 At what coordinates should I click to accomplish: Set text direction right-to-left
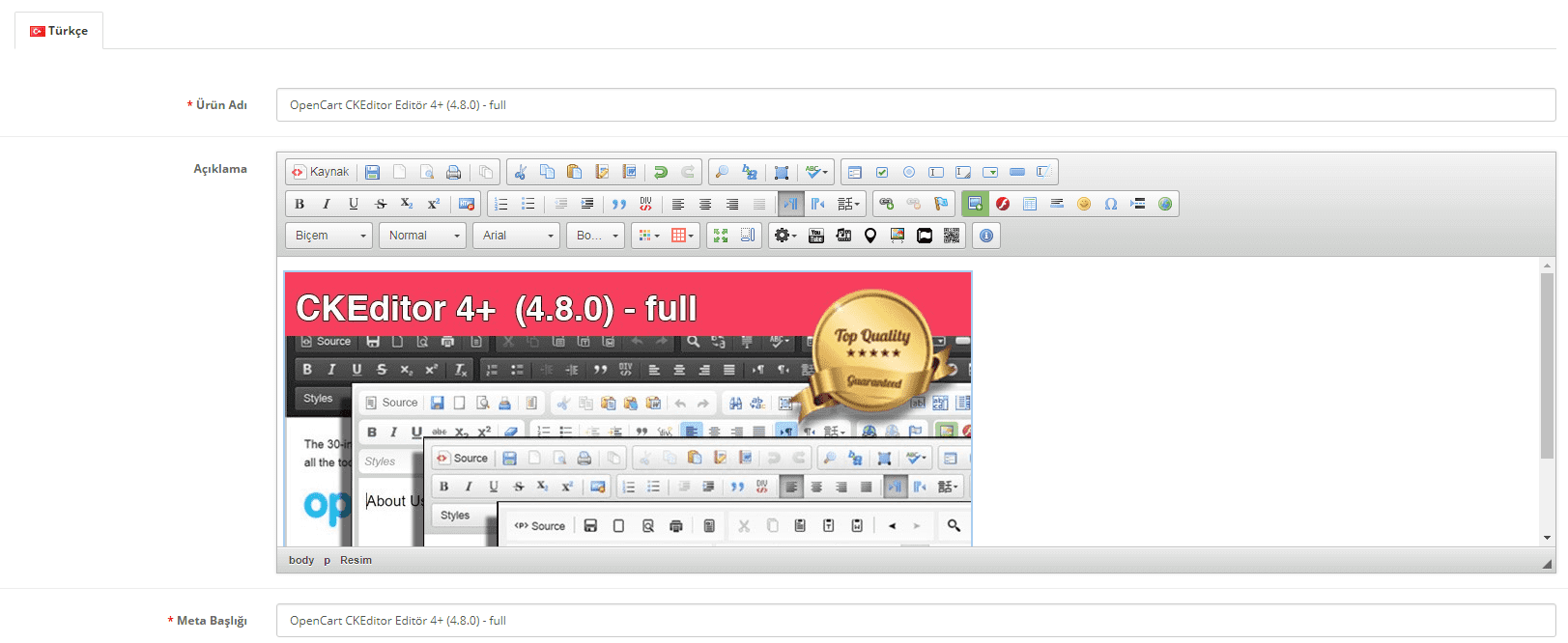(818, 204)
